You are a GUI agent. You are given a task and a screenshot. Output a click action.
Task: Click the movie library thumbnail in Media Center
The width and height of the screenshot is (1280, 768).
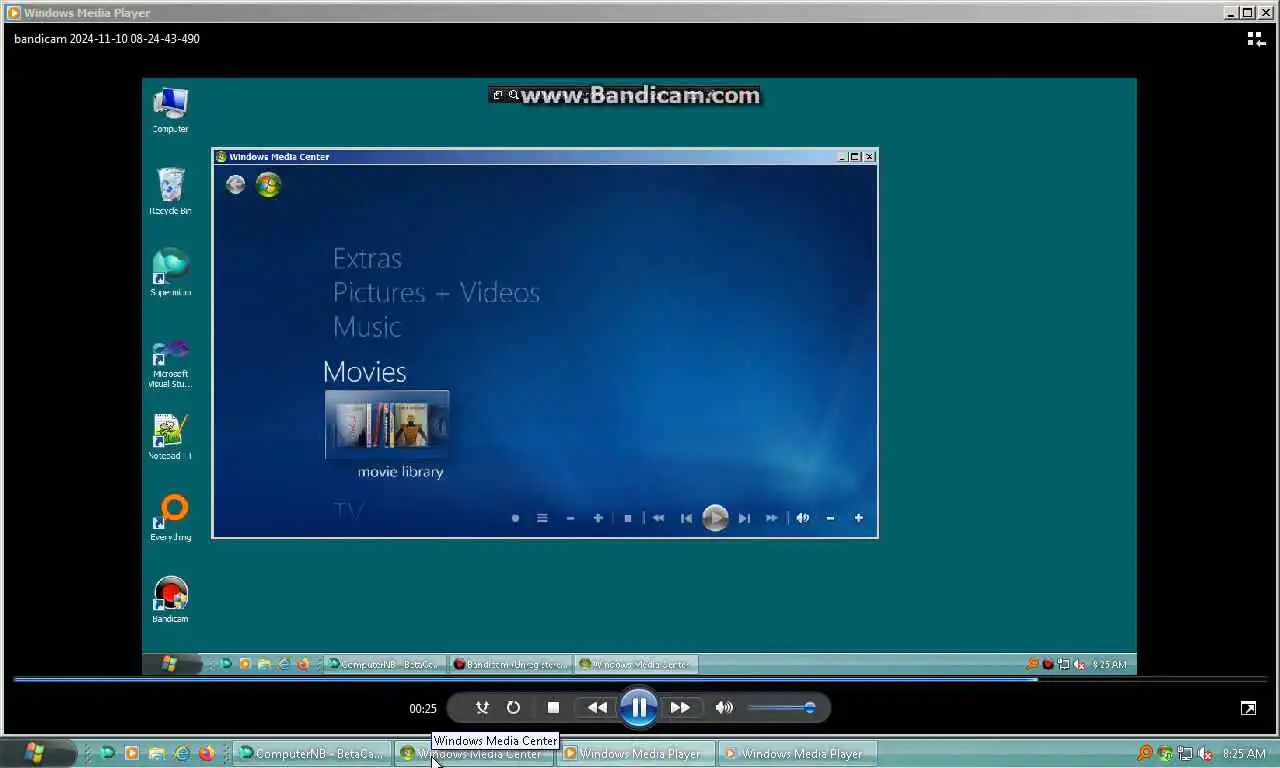(387, 425)
